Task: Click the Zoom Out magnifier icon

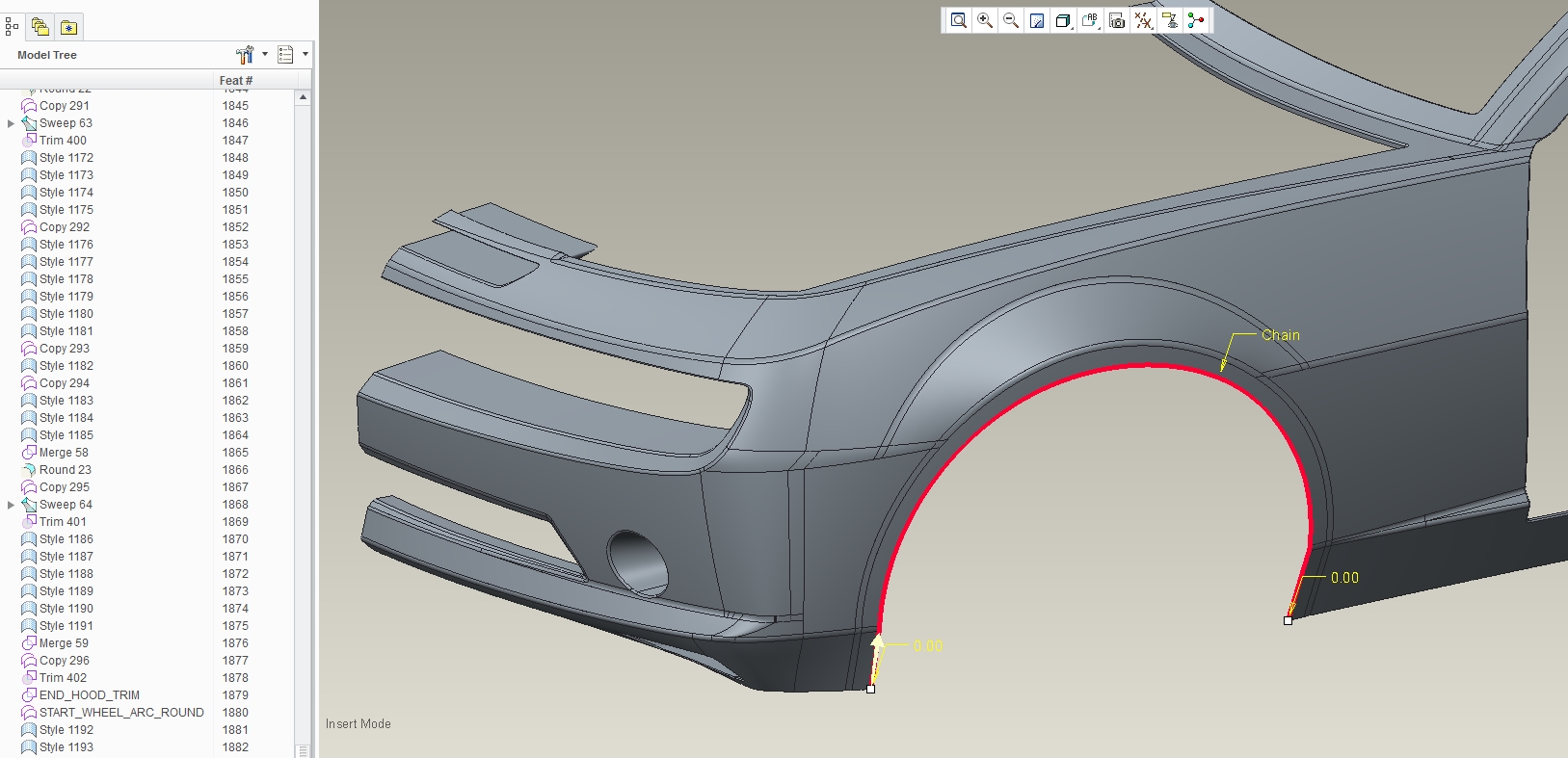Action: (x=1011, y=20)
